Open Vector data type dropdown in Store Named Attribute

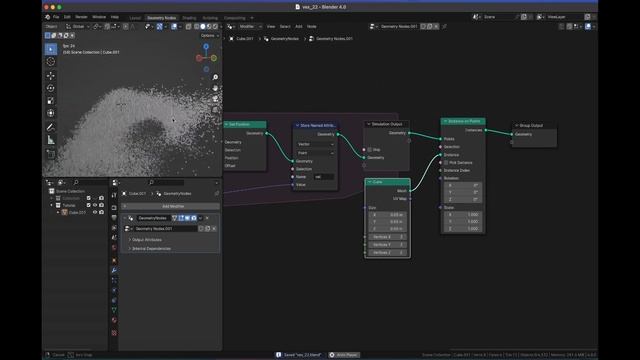coord(316,144)
